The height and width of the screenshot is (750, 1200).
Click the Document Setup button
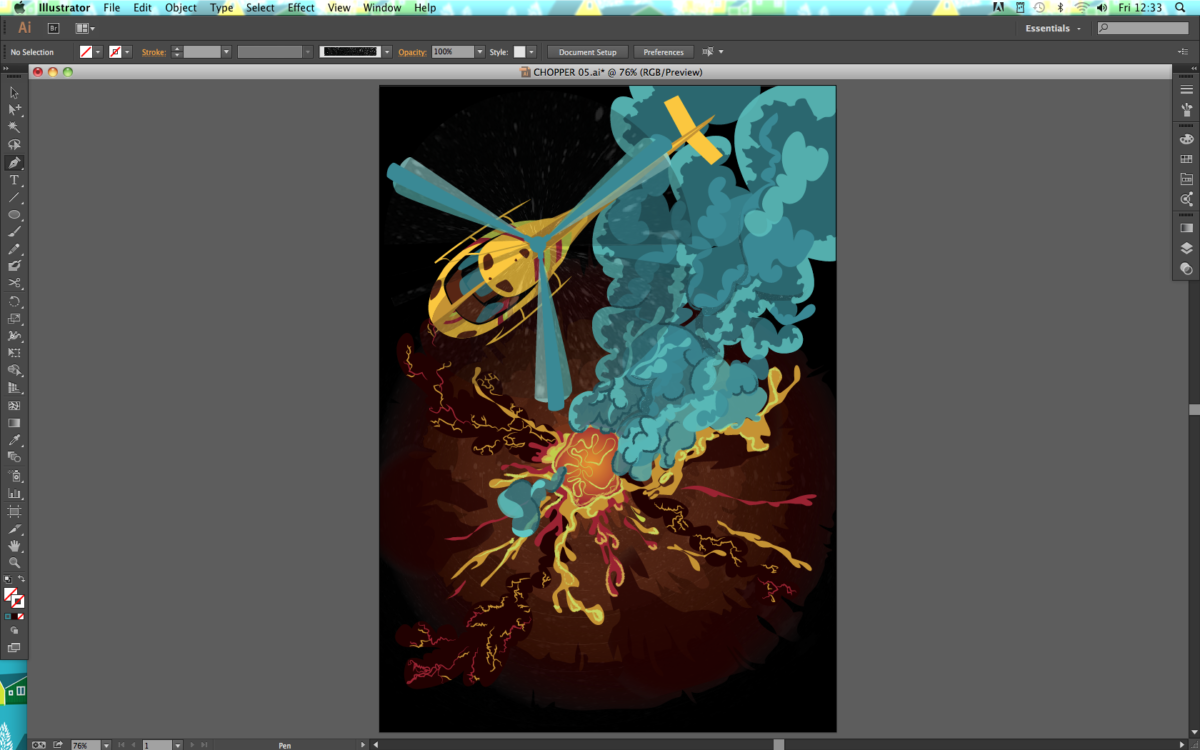[x=587, y=52]
